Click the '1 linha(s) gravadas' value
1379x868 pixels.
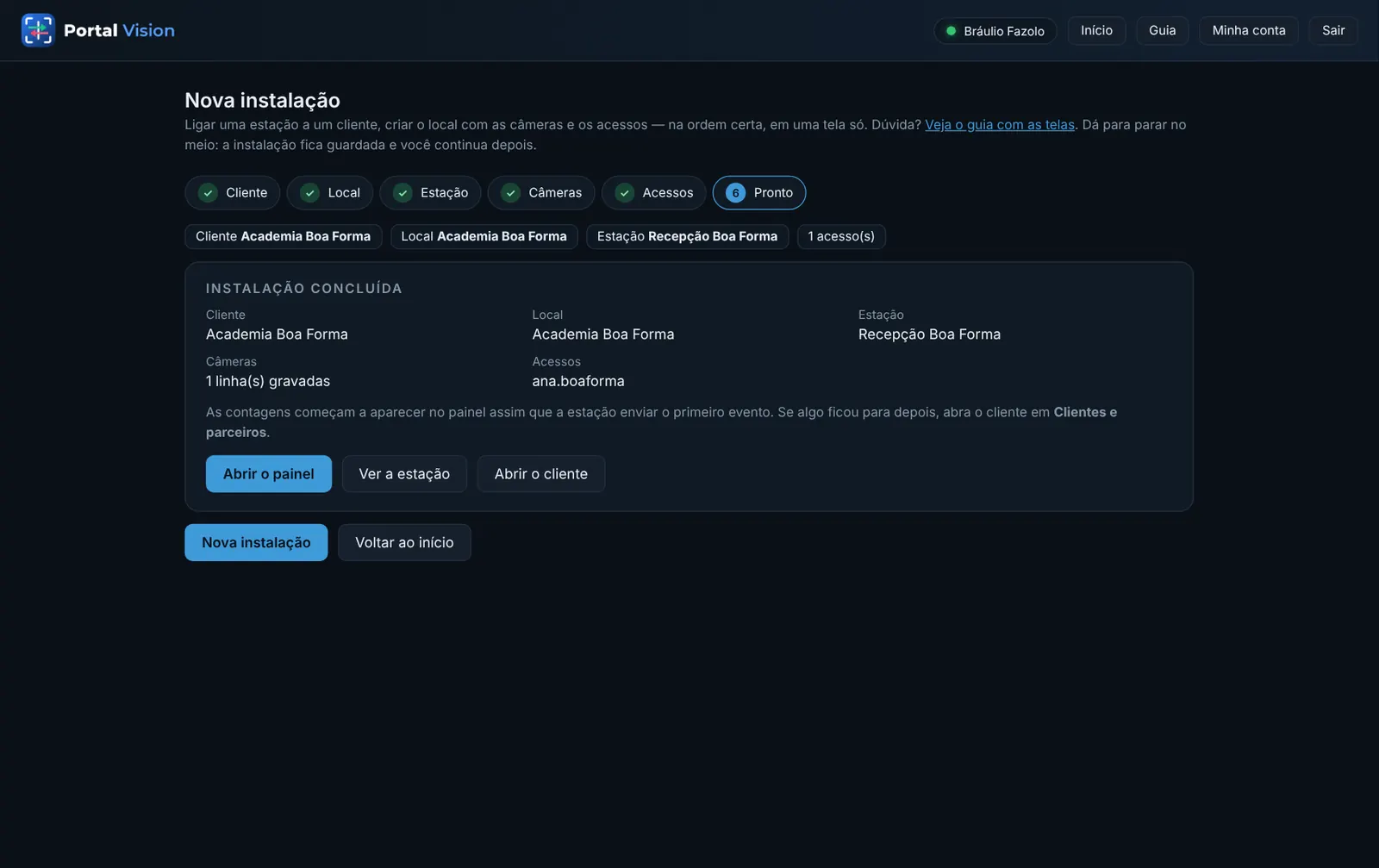tap(268, 381)
